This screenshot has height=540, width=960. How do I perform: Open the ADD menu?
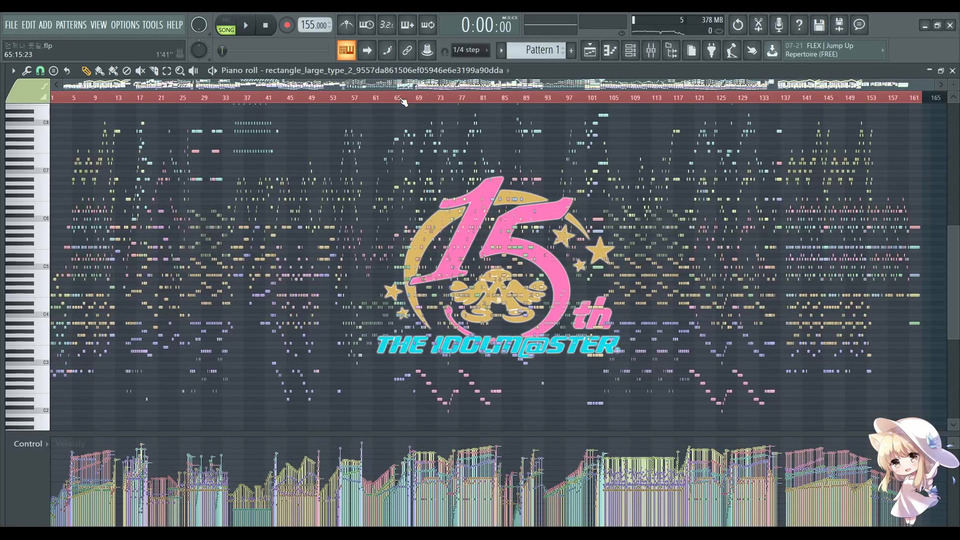[45, 25]
